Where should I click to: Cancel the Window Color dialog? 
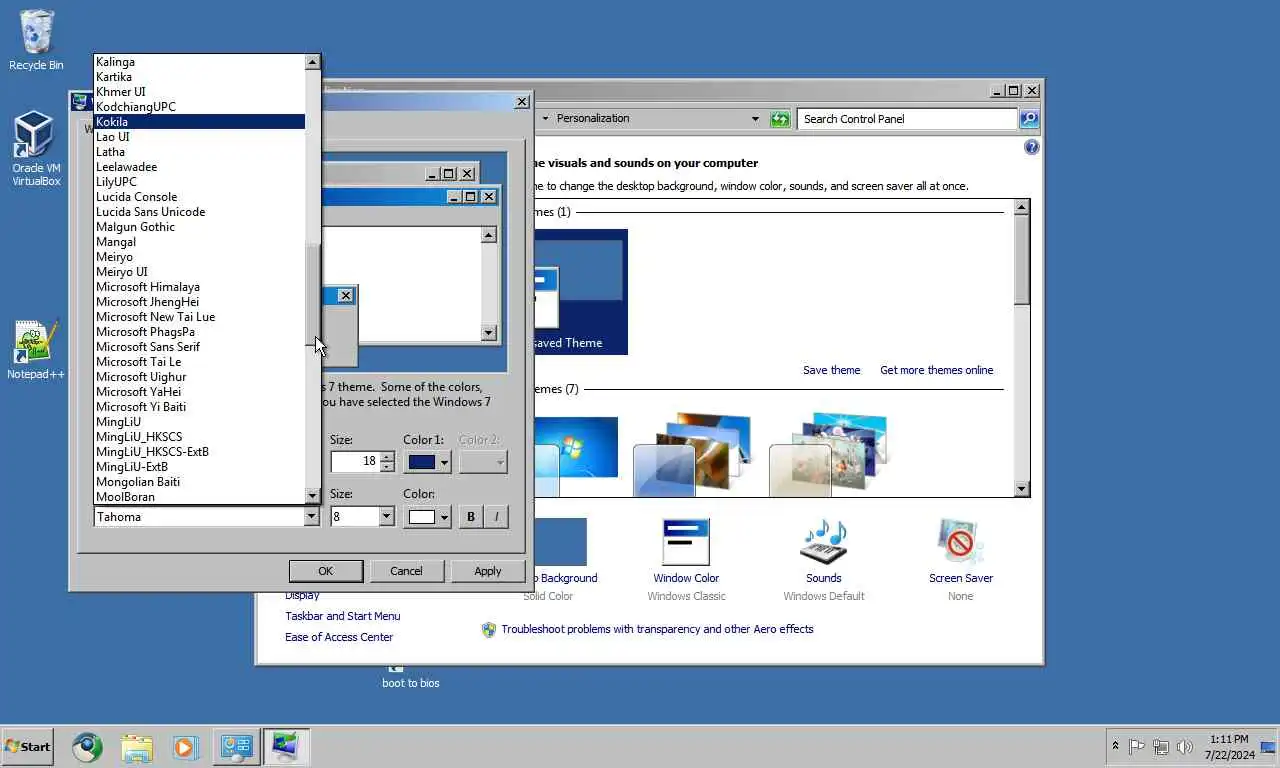tap(406, 571)
